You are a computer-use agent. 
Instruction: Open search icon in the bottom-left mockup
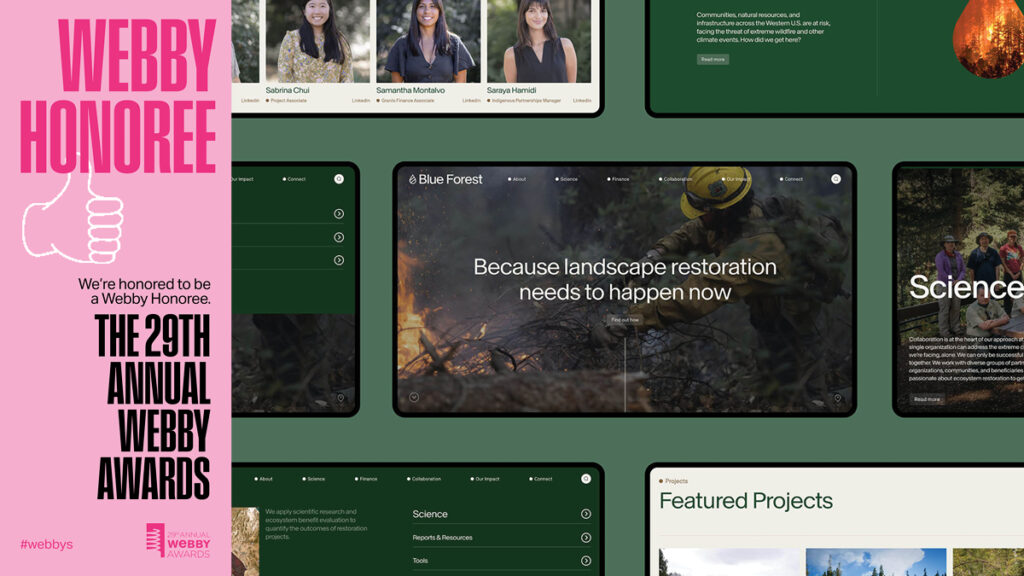tap(586, 479)
